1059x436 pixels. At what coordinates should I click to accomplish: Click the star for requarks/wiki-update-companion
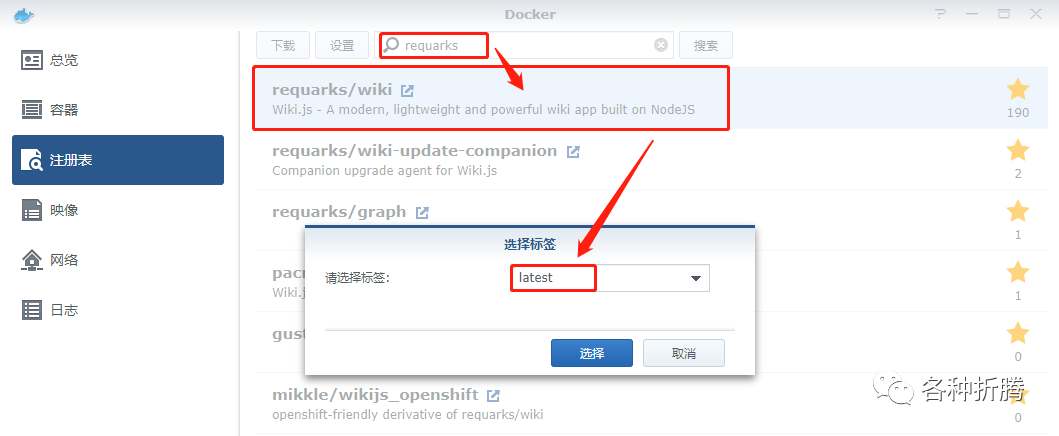pos(1017,150)
